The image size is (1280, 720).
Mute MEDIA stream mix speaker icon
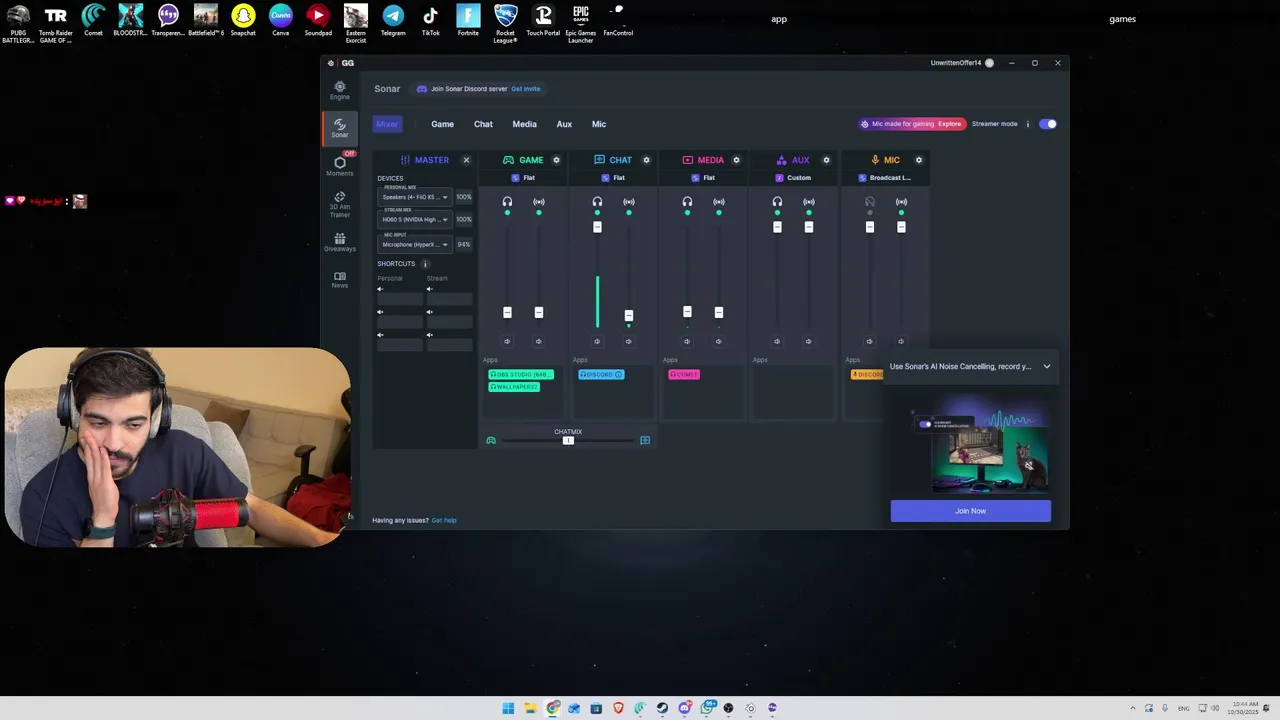(718, 341)
